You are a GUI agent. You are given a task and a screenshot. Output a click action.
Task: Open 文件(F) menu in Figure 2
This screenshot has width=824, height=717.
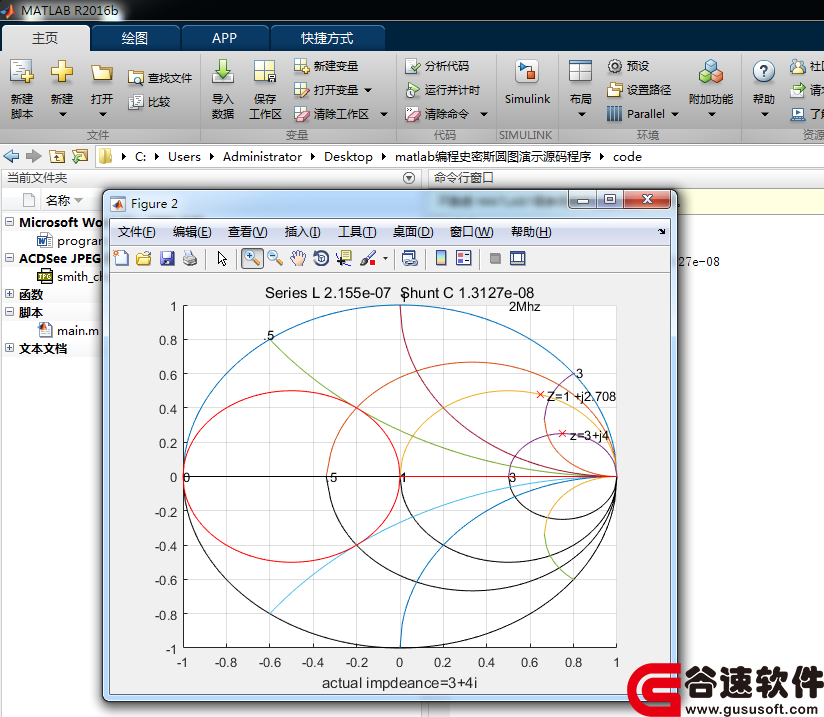pos(136,232)
